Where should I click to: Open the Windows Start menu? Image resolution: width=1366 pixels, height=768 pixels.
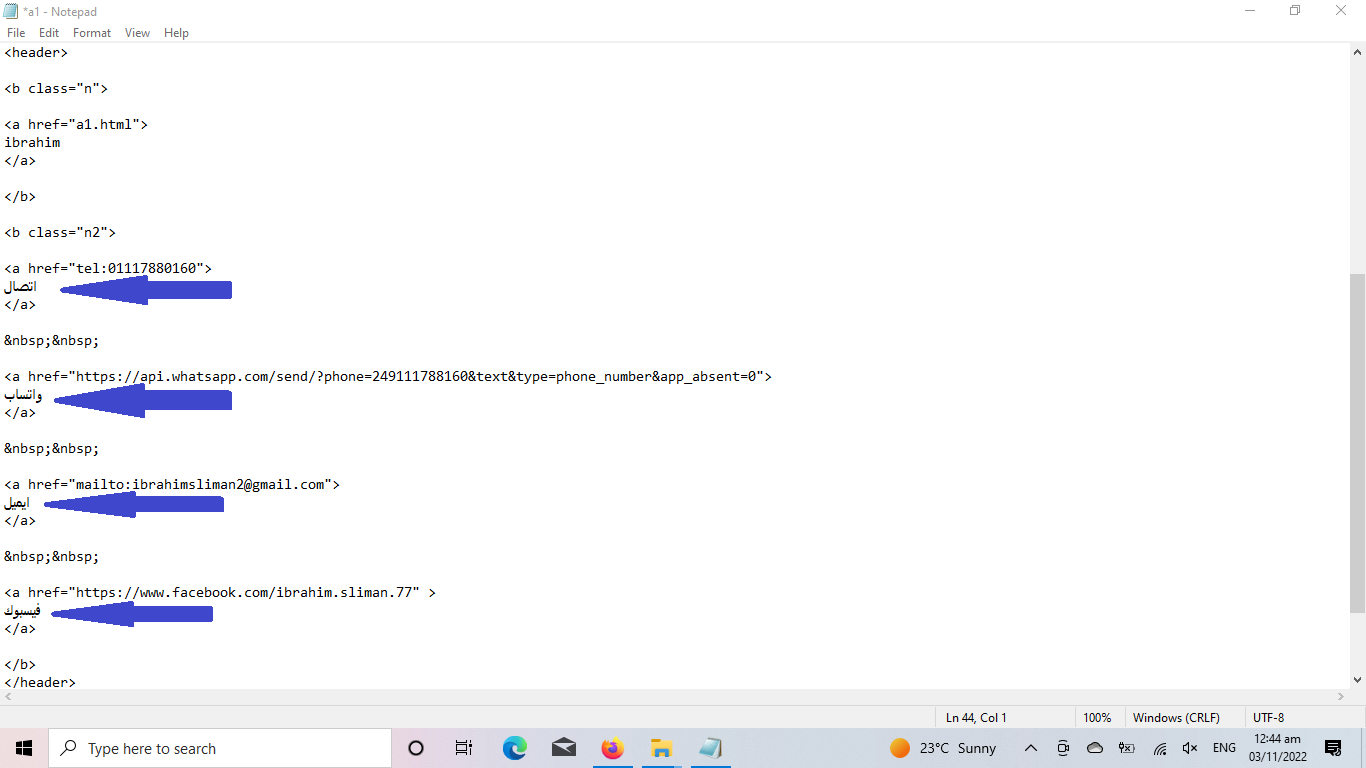(24, 748)
